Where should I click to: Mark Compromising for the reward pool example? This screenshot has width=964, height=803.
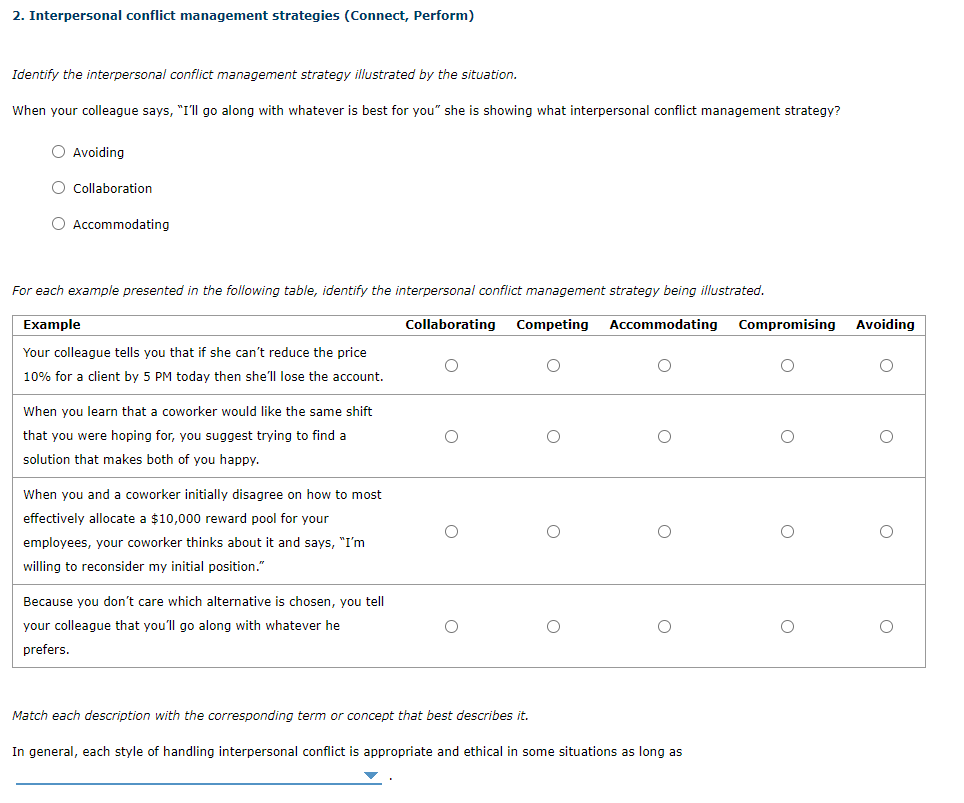tap(787, 531)
